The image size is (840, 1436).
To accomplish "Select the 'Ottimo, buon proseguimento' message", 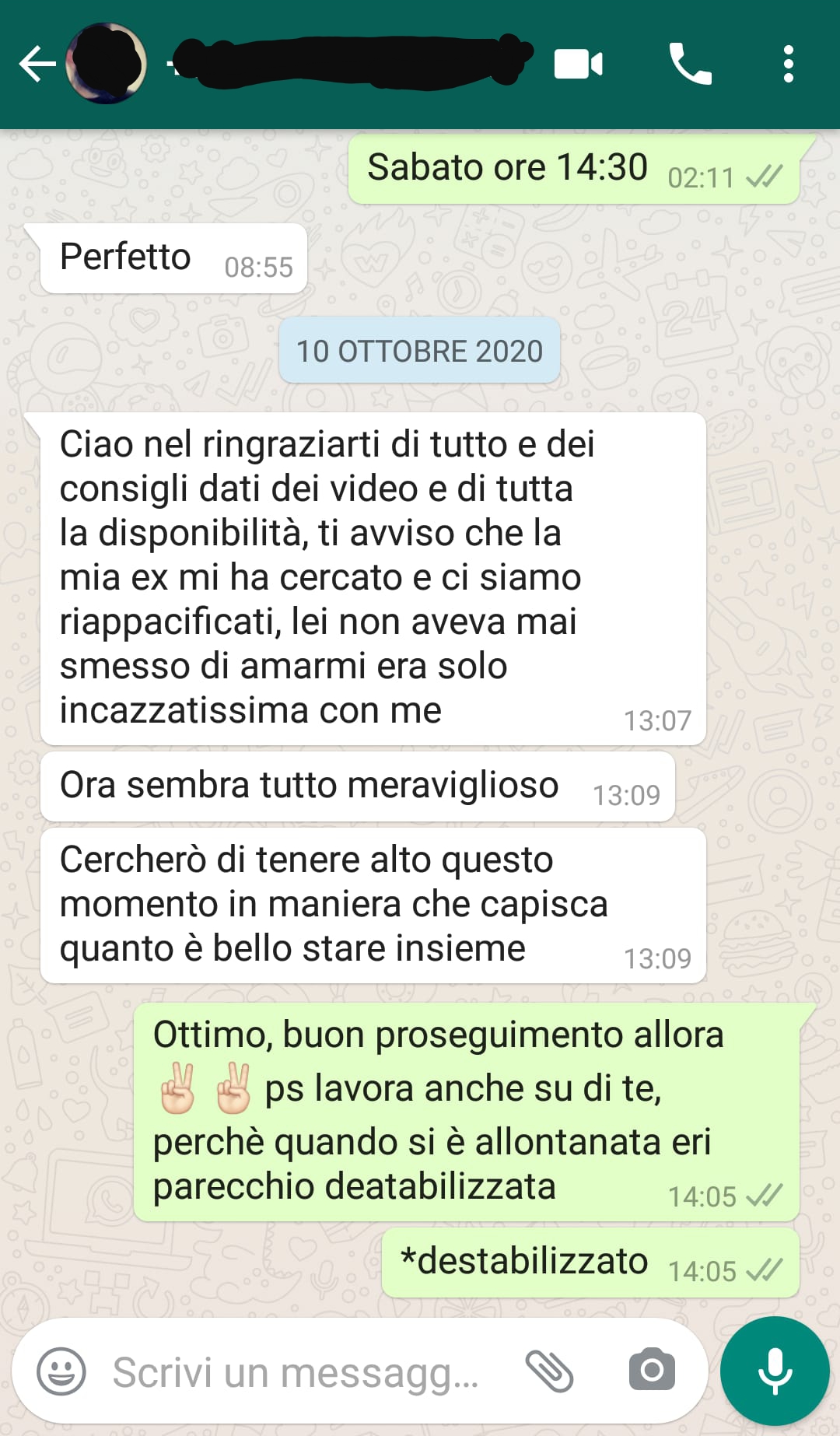I will coord(467,1112).
